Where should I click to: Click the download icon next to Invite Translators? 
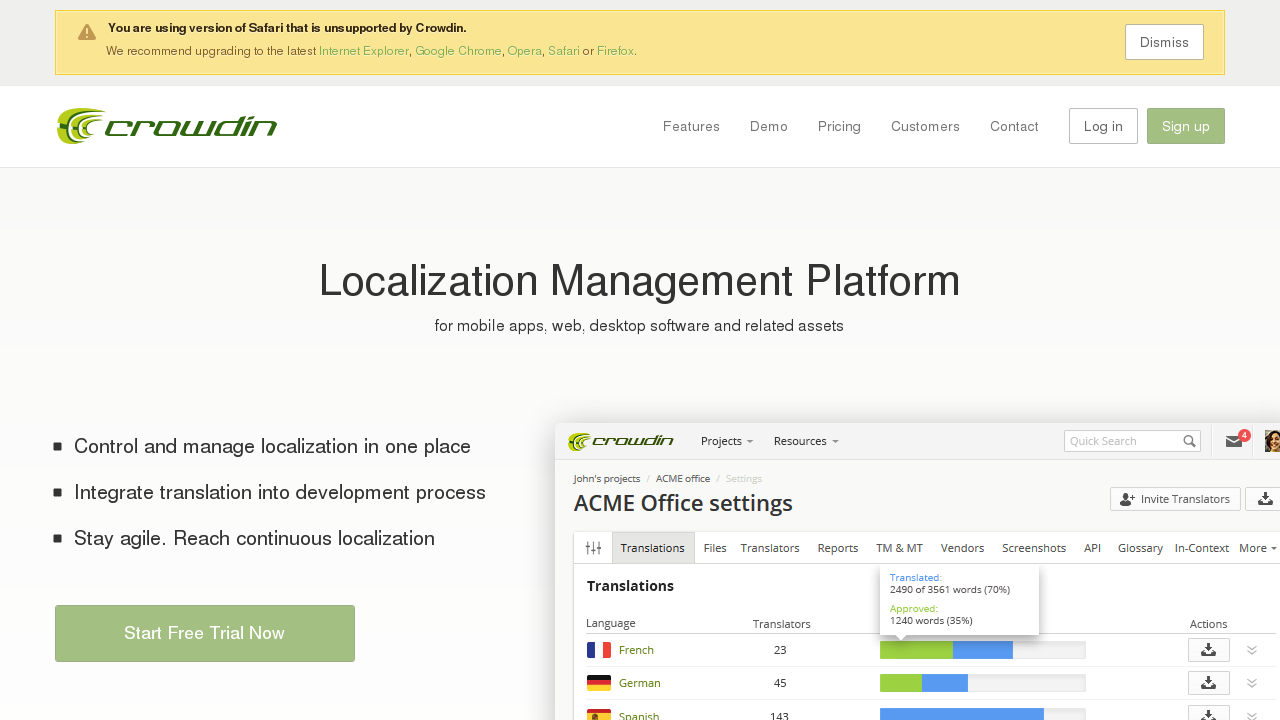(x=1264, y=499)
